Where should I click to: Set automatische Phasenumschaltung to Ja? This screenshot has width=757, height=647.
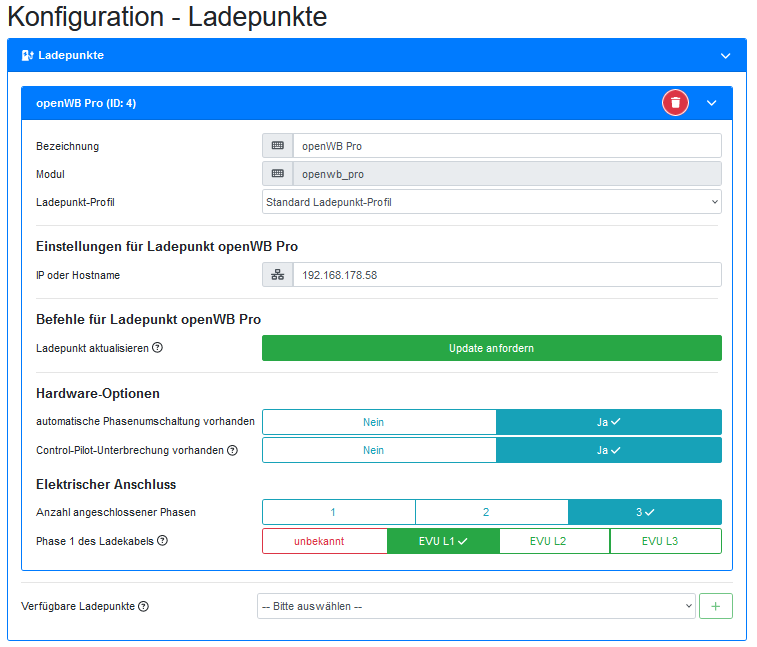609,422
